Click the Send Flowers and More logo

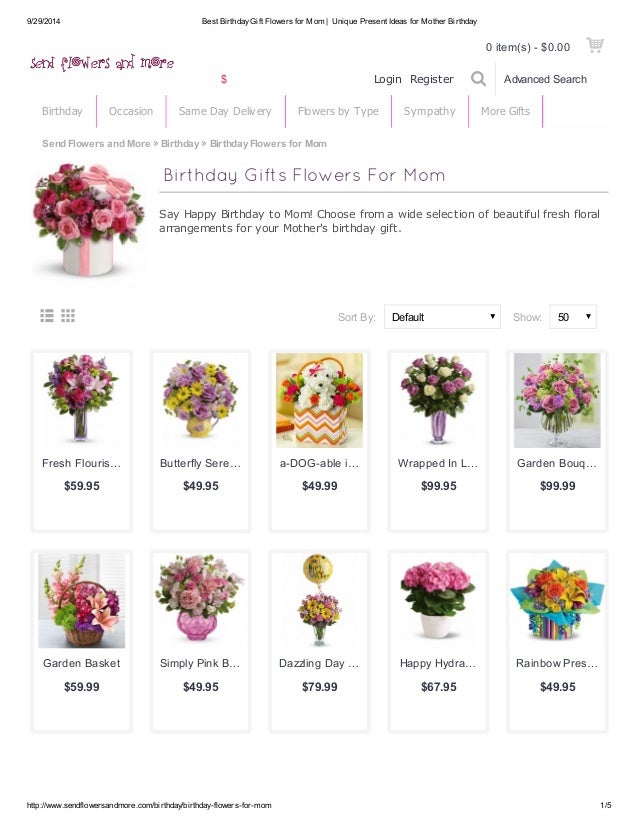(x=102, y=63)
